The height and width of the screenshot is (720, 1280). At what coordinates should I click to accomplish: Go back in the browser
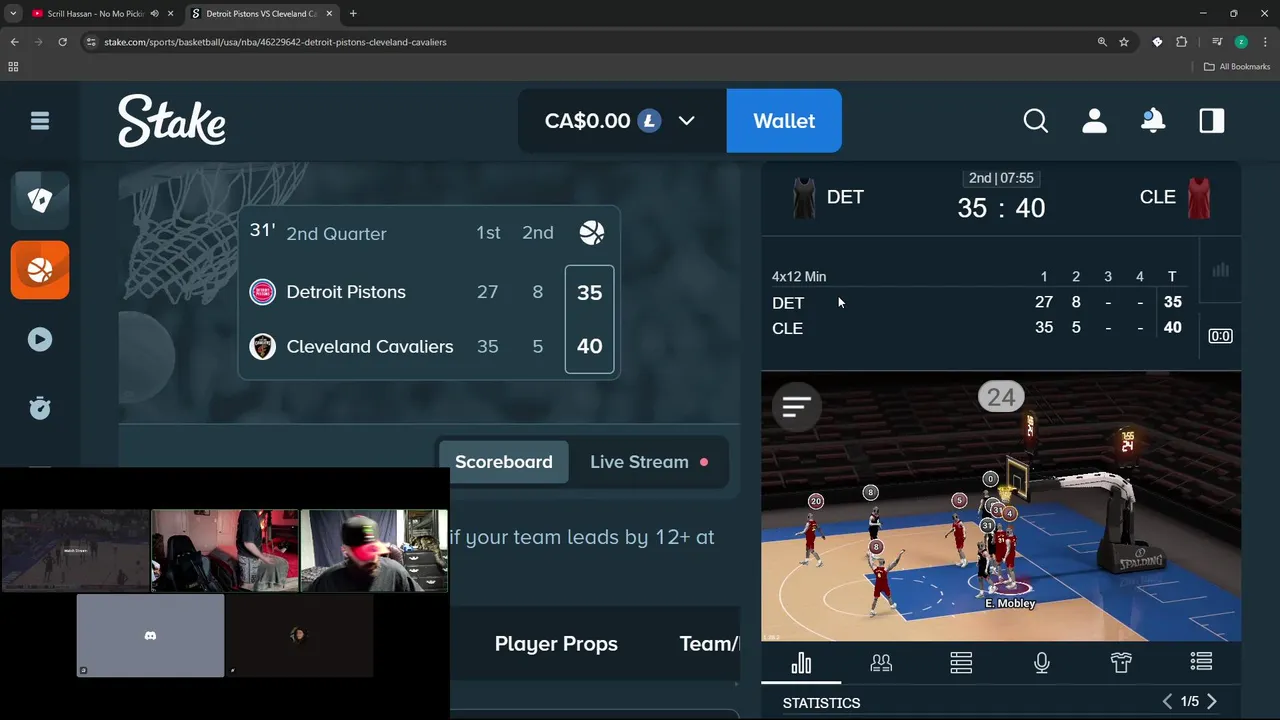click(x=14, y=42)
